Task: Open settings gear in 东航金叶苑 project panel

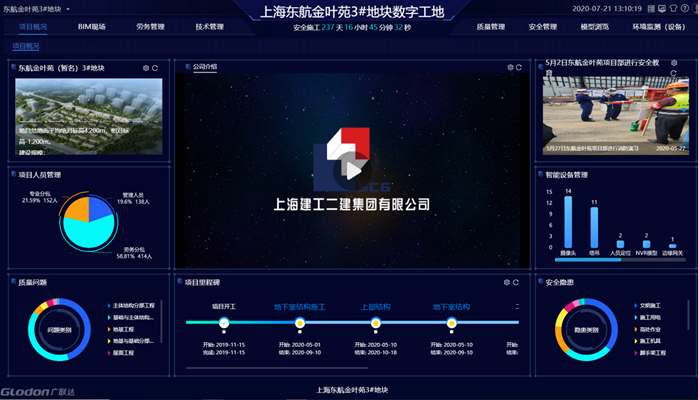Action: pos(146,68)
